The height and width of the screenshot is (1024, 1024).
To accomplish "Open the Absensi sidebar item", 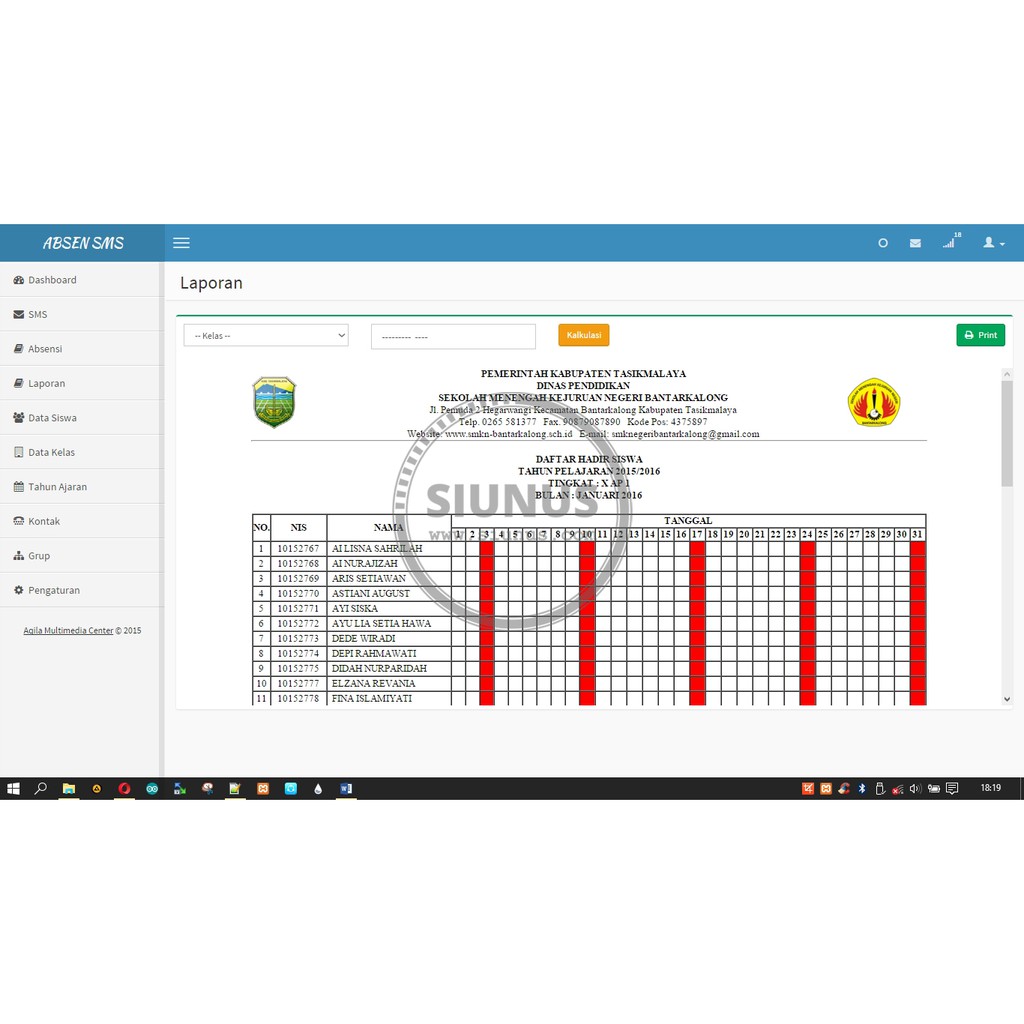I will tap(45, 349).
